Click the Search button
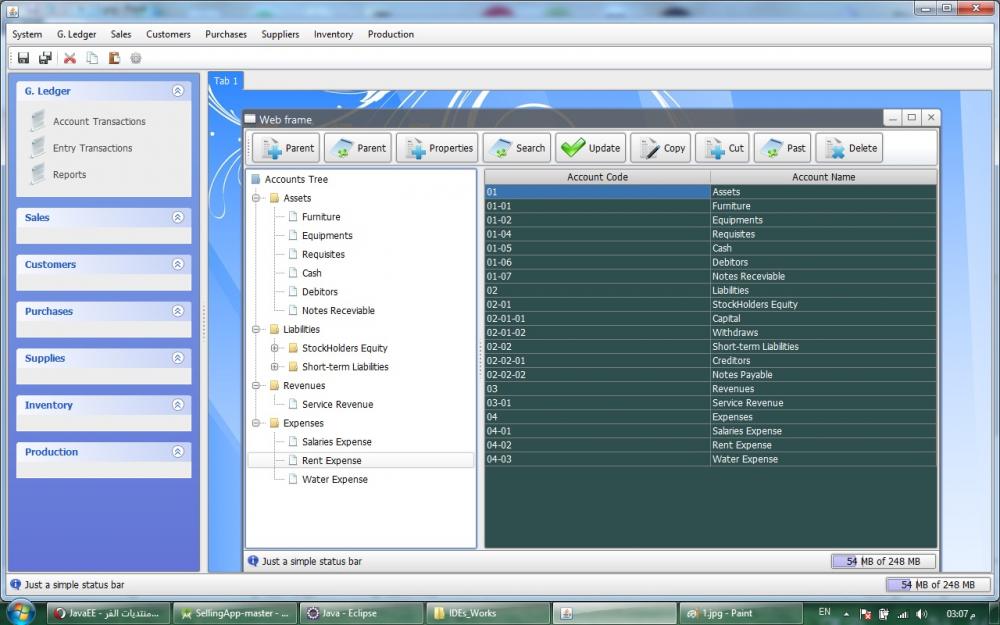Screen dimensions: 1000x625 tap(517, 148)
